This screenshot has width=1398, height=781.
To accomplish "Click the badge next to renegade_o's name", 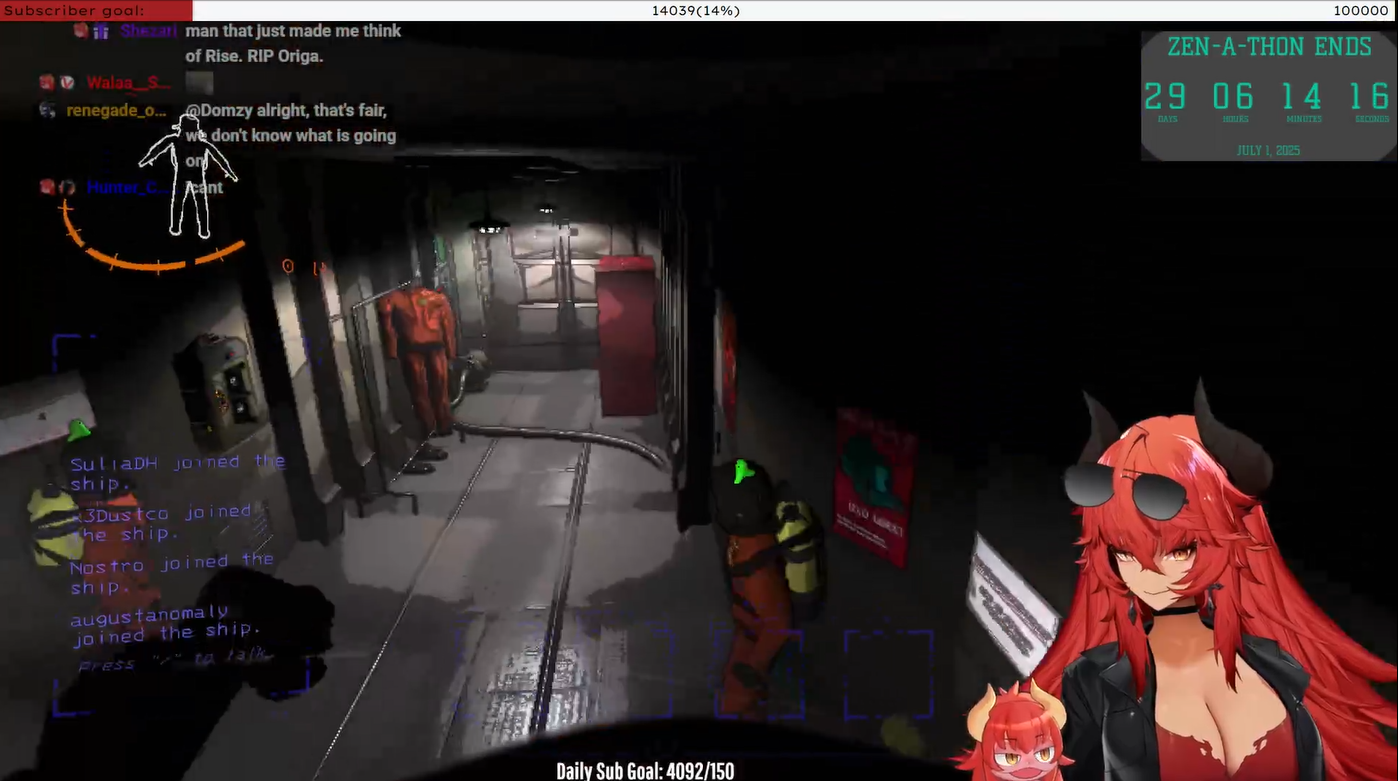I will 47,109.
